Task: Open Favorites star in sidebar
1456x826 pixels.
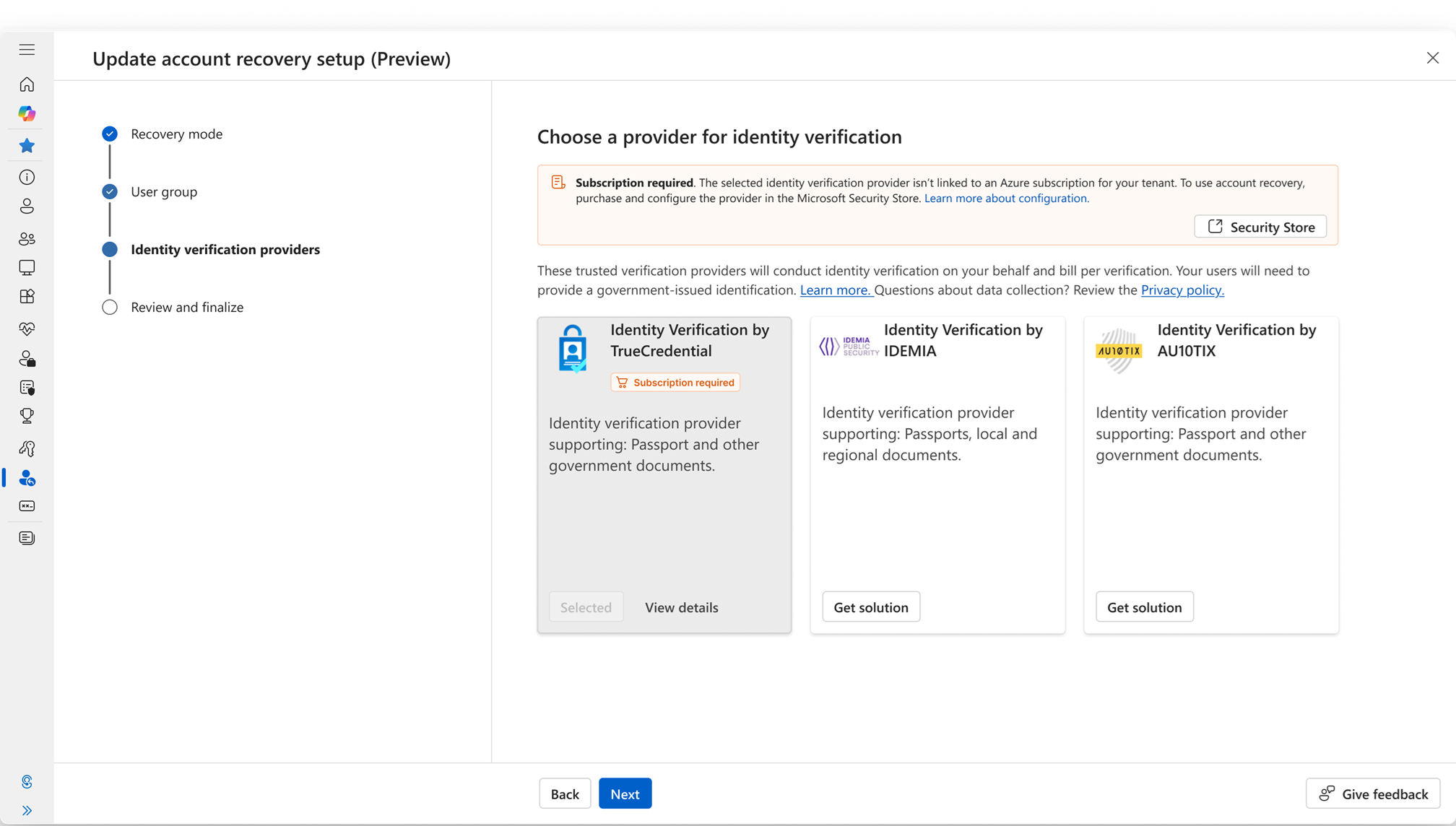Action: (x=27, y=146)
